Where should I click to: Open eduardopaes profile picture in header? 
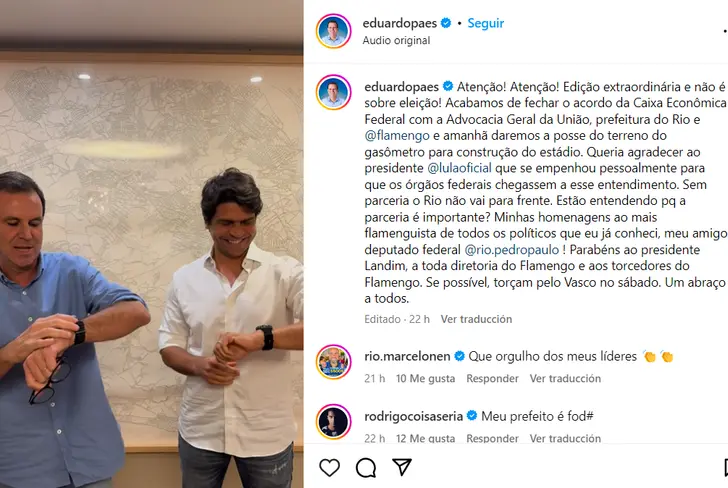tap(333, 31)
